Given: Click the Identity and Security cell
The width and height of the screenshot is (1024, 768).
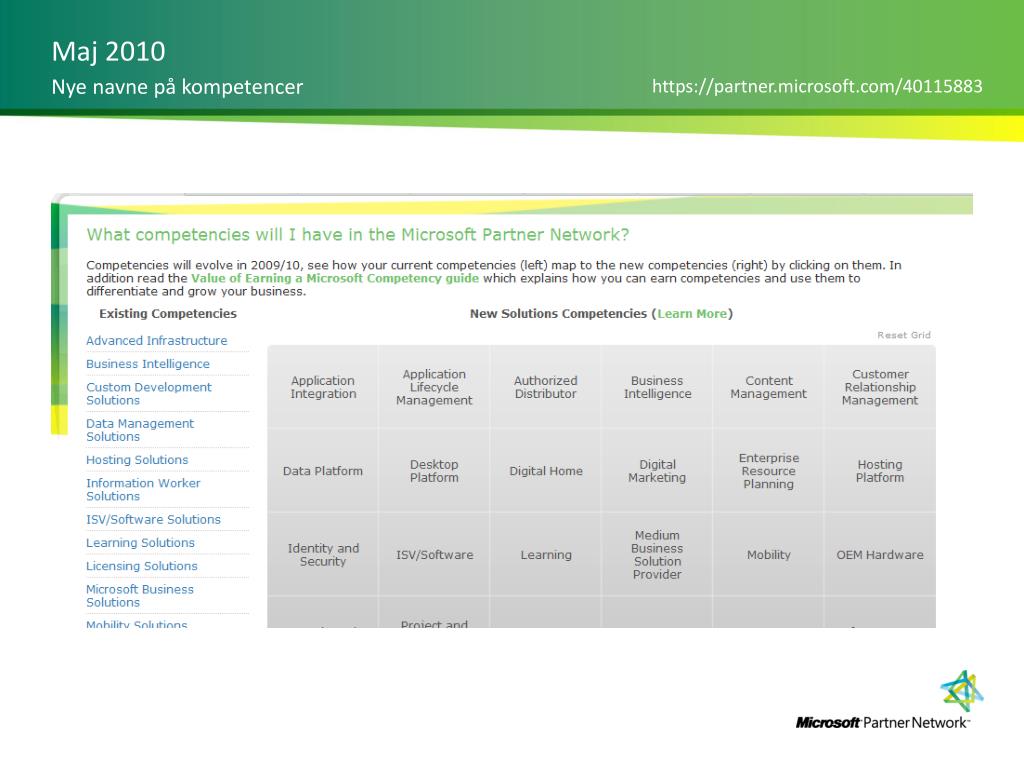Looking at the screenshot, I should [x=323, y=554].
